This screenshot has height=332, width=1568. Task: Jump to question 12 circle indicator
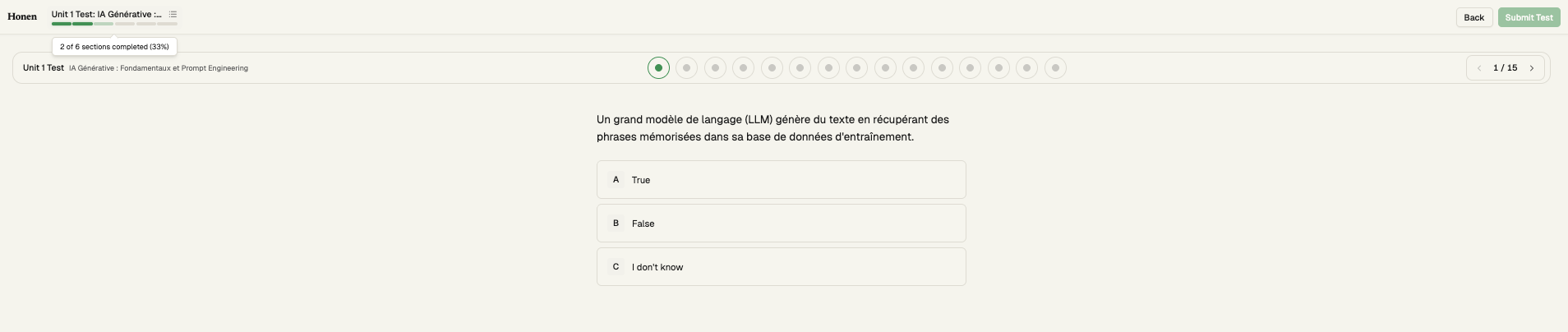click(x=970, y=68)
